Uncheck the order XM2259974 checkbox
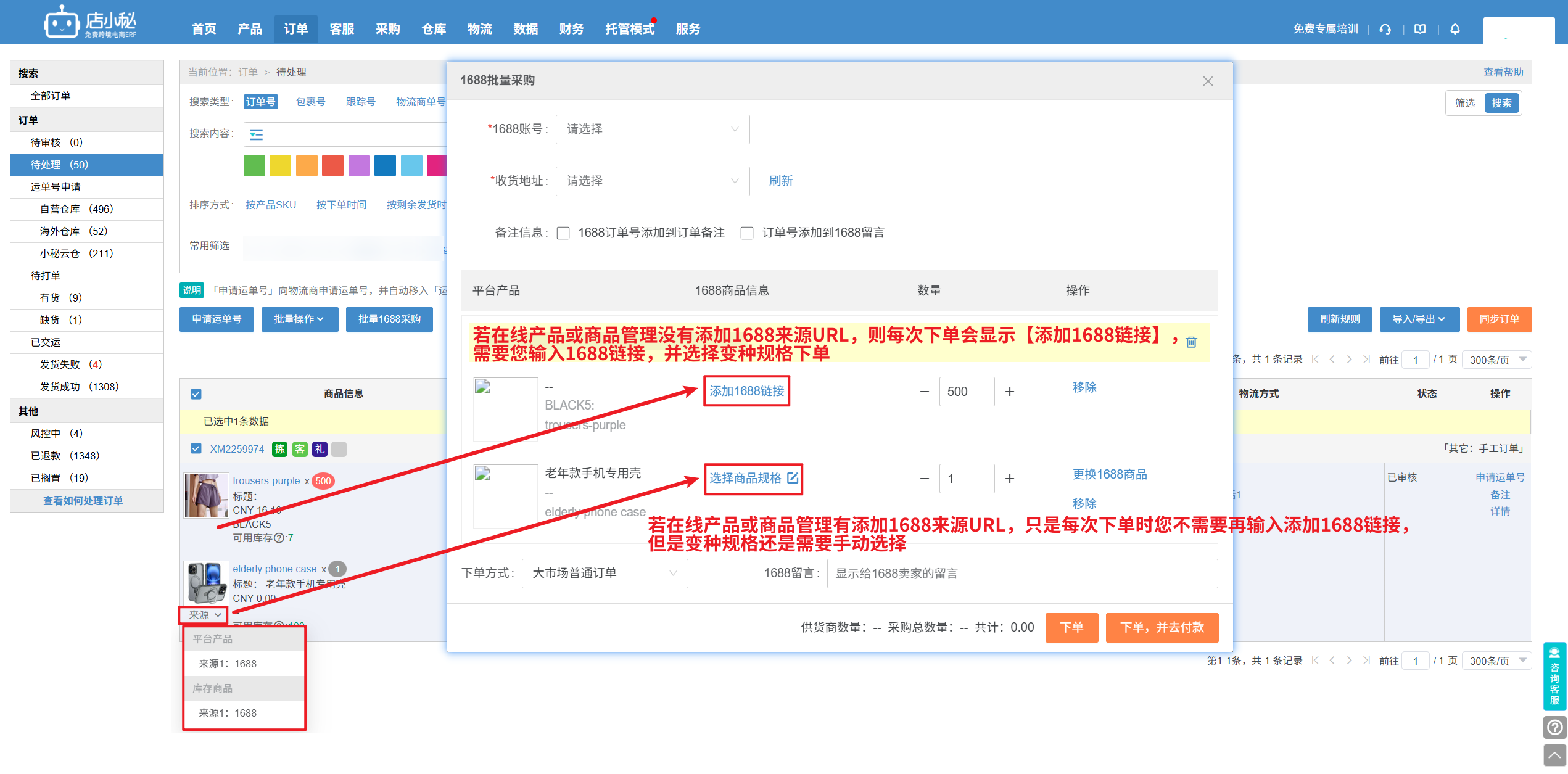1568x774 pixels. click(x=196, y=448)
